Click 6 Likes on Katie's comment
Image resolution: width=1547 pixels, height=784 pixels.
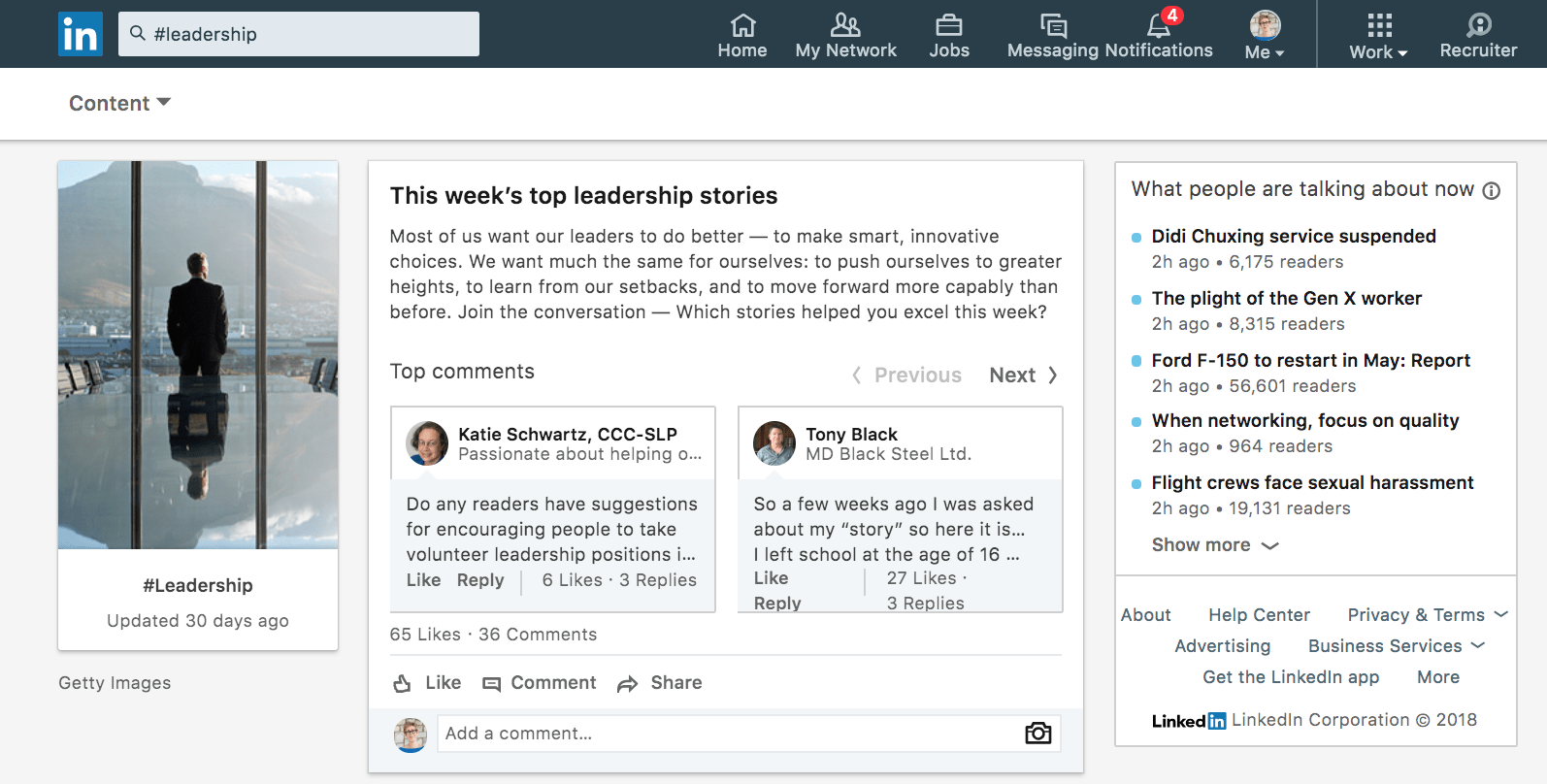573,580
